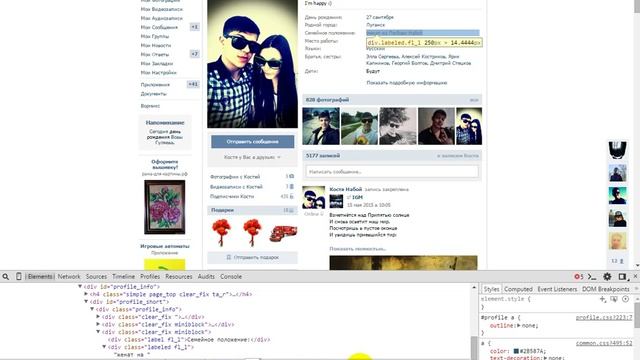Image resolution: width=640 pixels, height=360 pixels.
Task: Select the Styles tab
Action: [491, 289]
